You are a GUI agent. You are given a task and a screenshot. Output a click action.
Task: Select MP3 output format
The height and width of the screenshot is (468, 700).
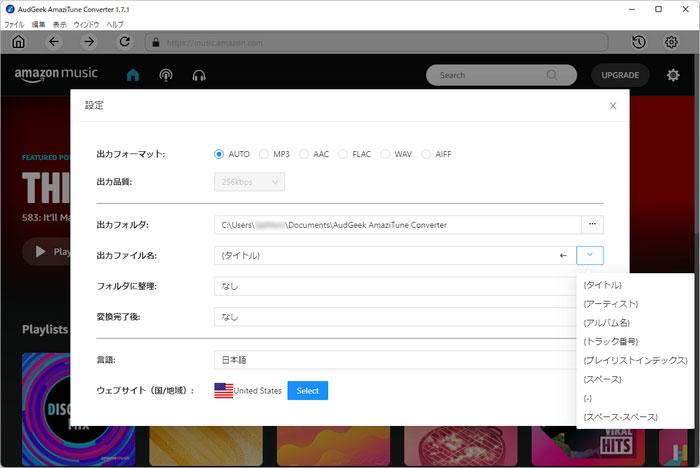(x=264, y=154)
